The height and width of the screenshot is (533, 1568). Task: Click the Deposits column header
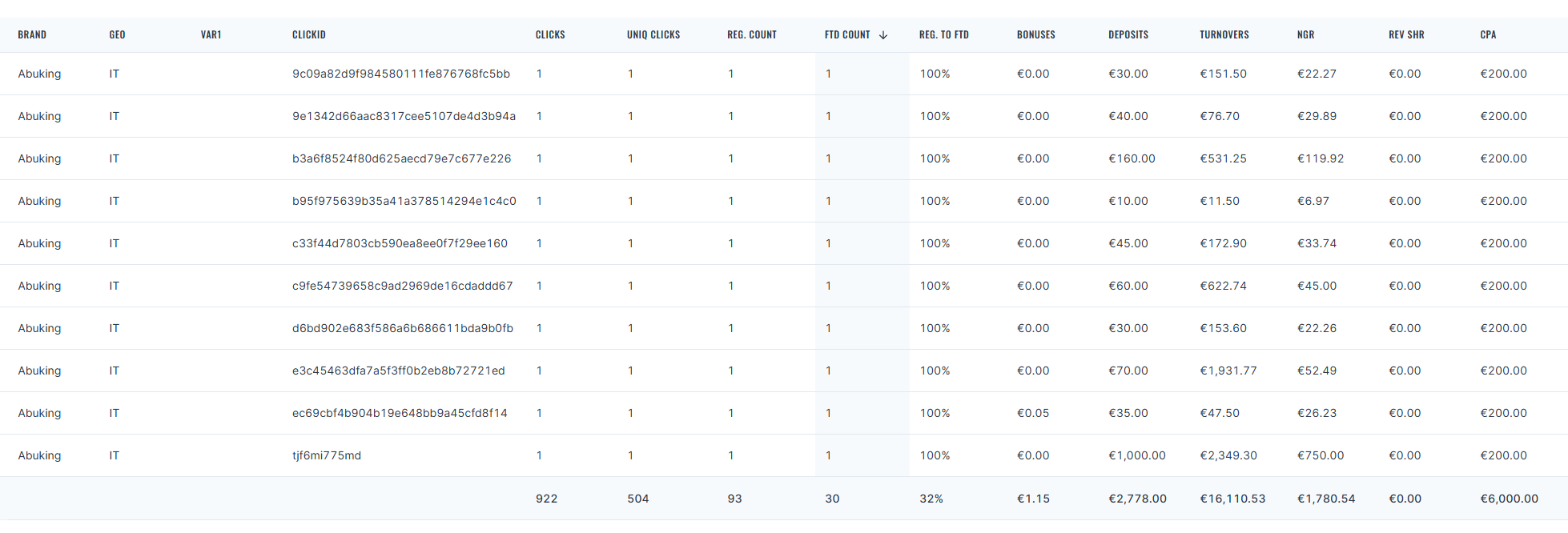pos(1128,35)
